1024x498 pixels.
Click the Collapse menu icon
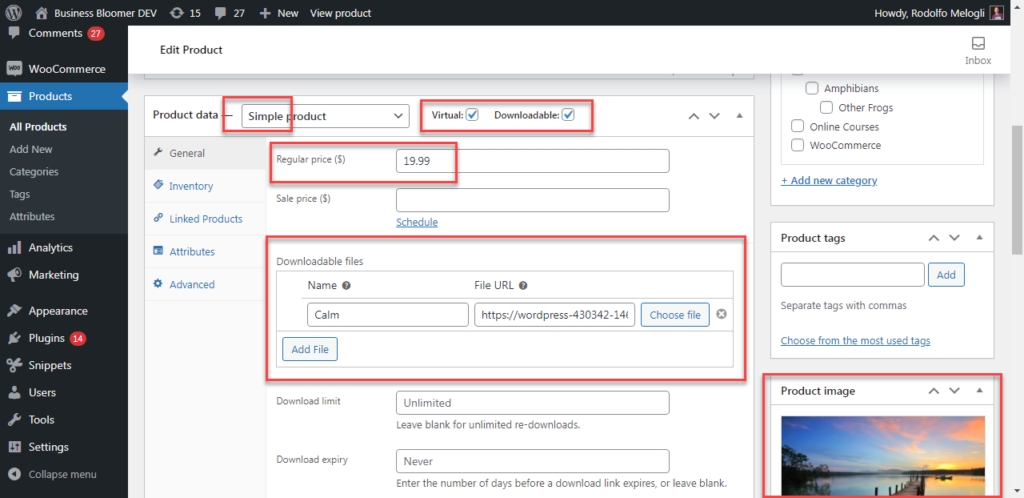(x=14, y=474)
